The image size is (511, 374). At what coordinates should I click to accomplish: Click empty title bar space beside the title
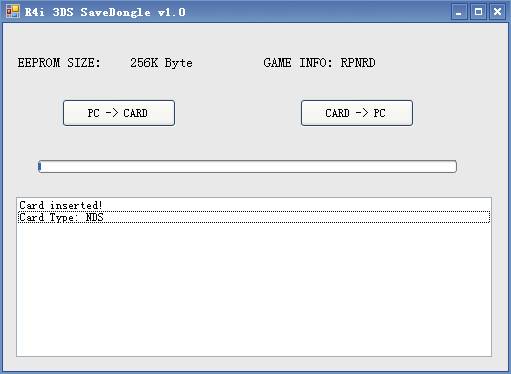click(317, 12)
